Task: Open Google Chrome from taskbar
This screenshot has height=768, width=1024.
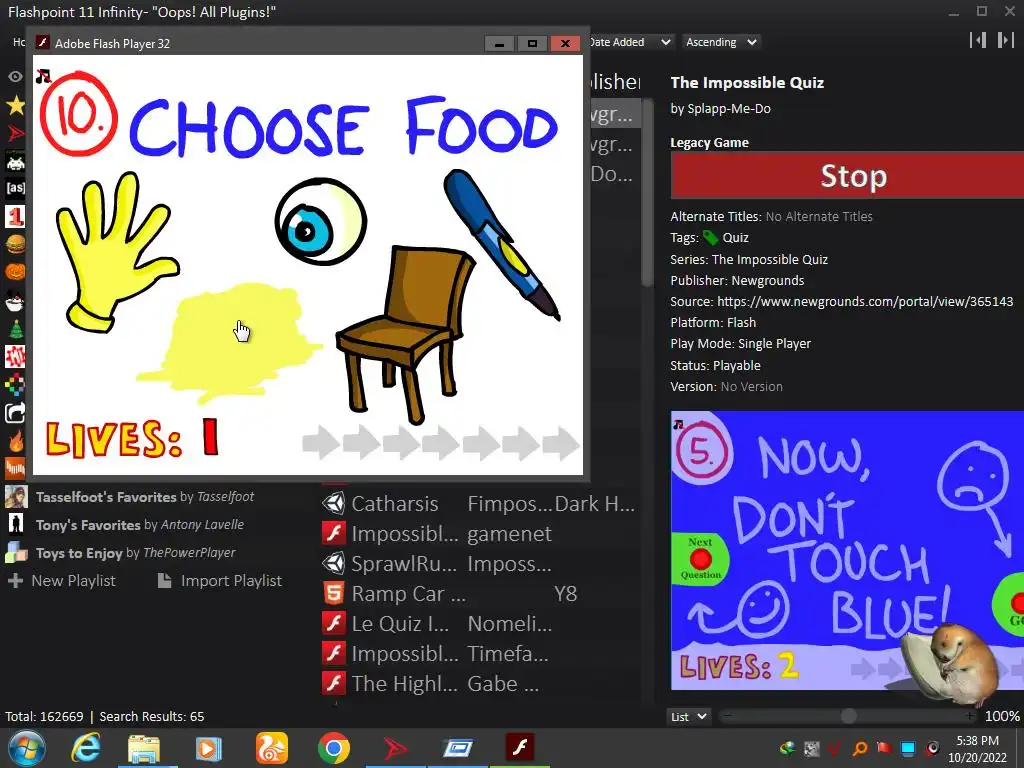Action: pyautogui.click(x=334, y=748)
